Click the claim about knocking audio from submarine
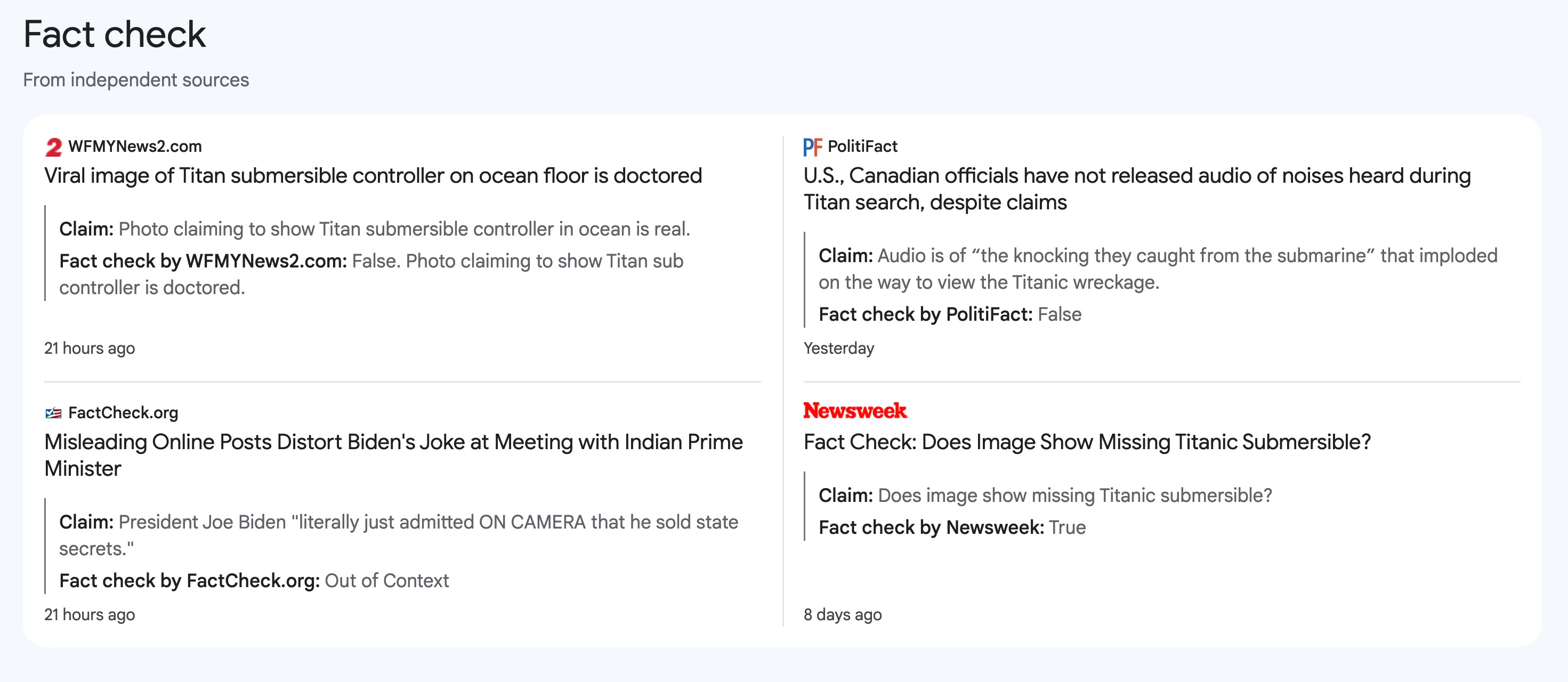 click(x=1158, y=269)
